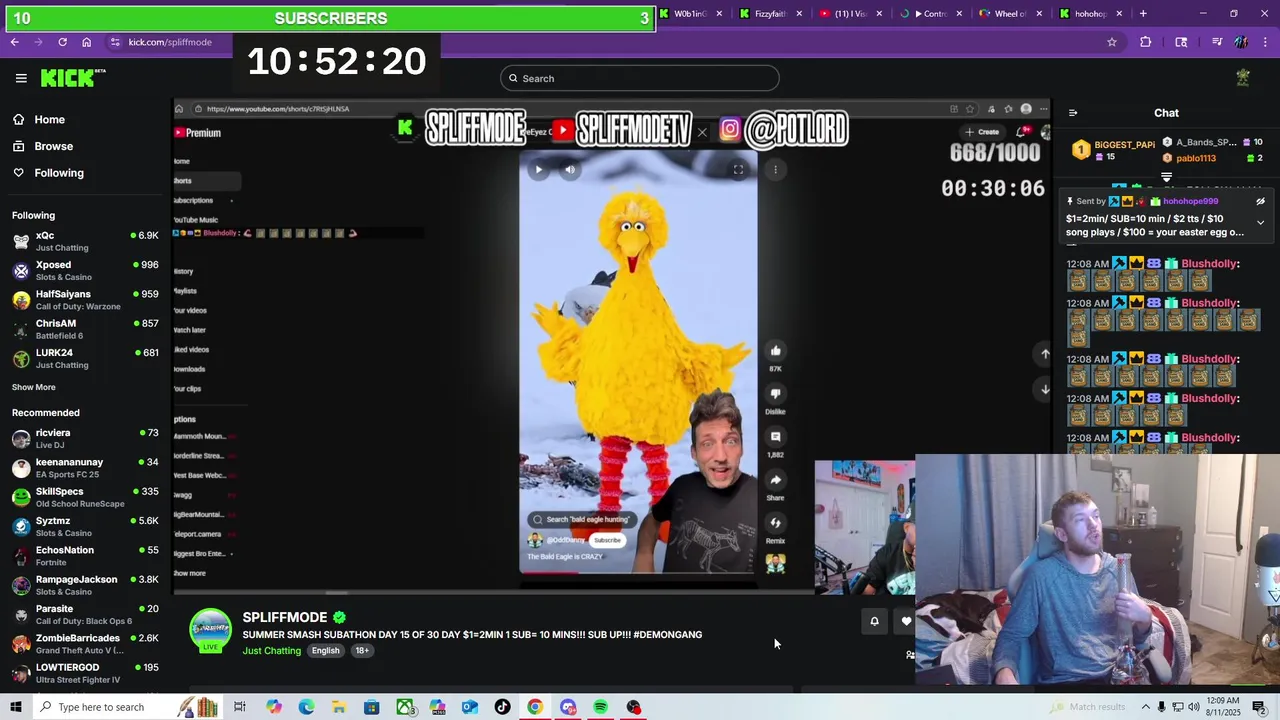
Task: Open Following in sidebar
Action: [x=59, y=173]
